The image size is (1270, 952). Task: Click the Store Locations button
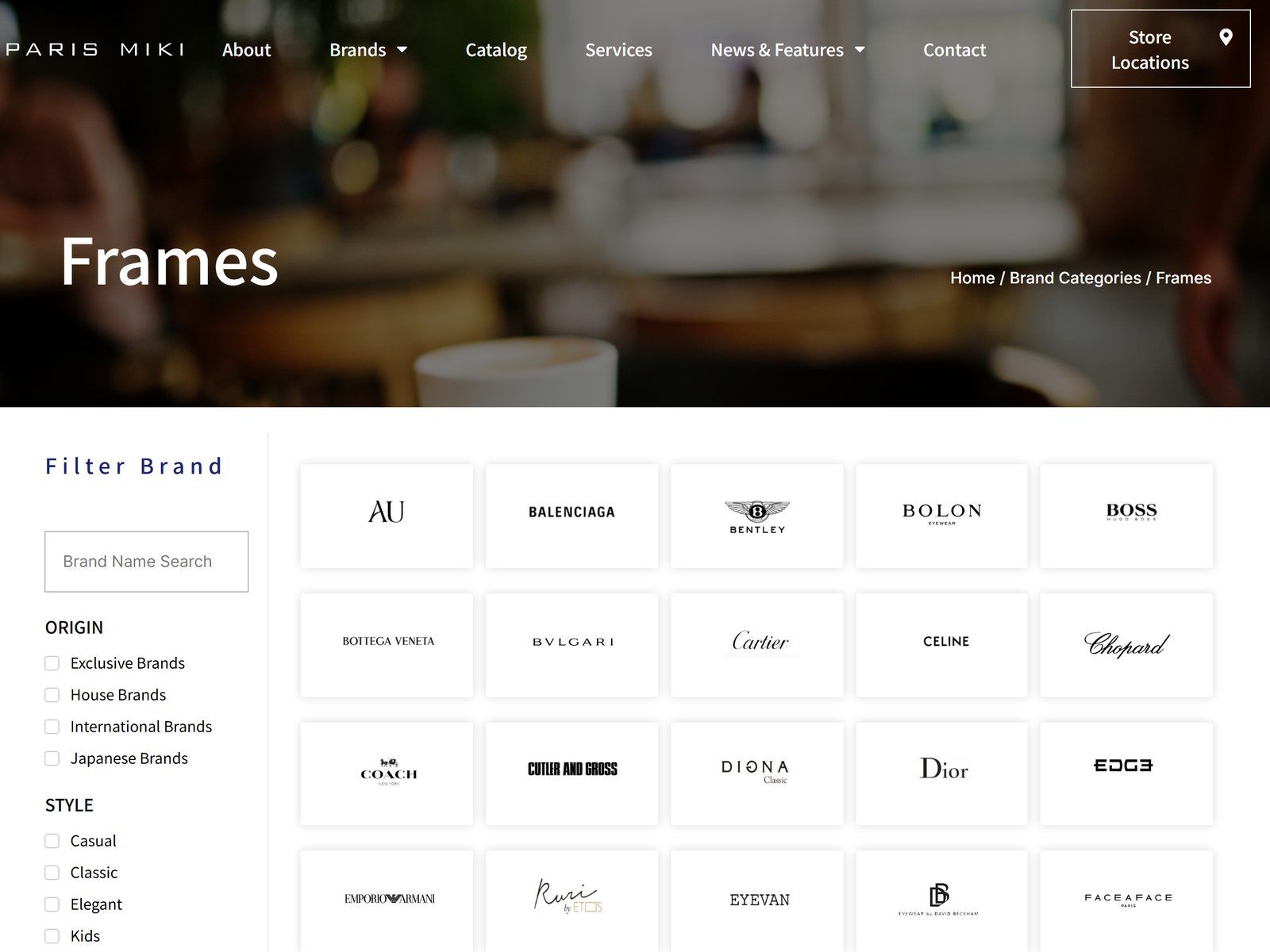click(x=1160, y=49)
